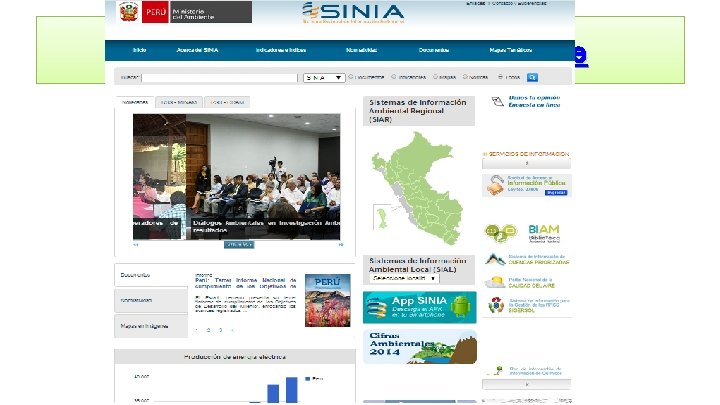
Task: Open the Inicio menu item
Action: (140, 50)
